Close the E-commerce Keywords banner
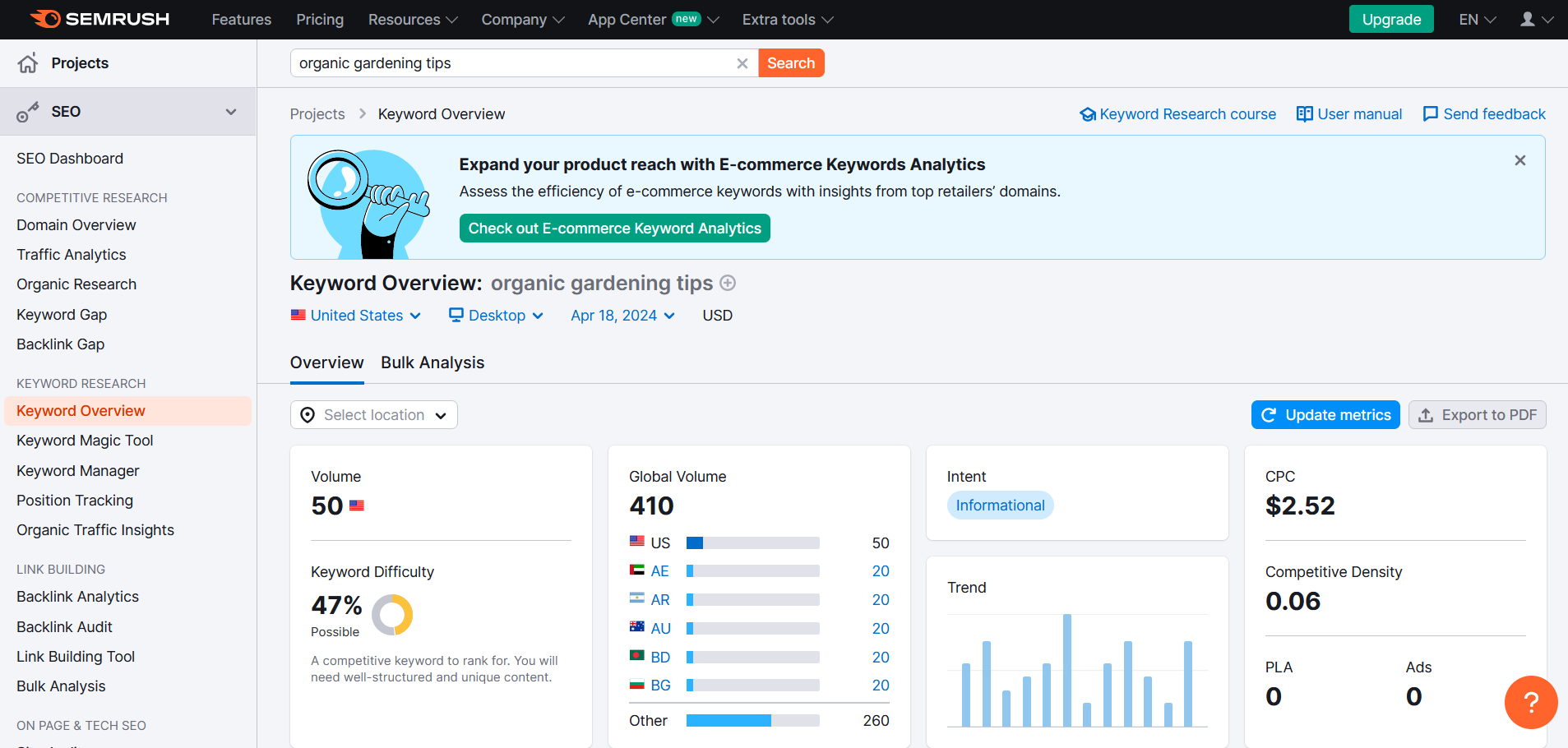Viewport: 1568px width, 748px height. [x=1520, y=160]
